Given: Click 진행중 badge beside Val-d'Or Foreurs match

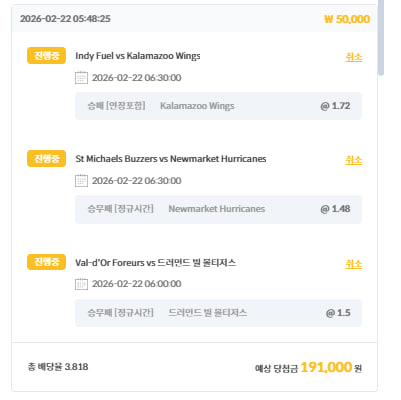Looking at the screenshot, I should click(46, 262).
